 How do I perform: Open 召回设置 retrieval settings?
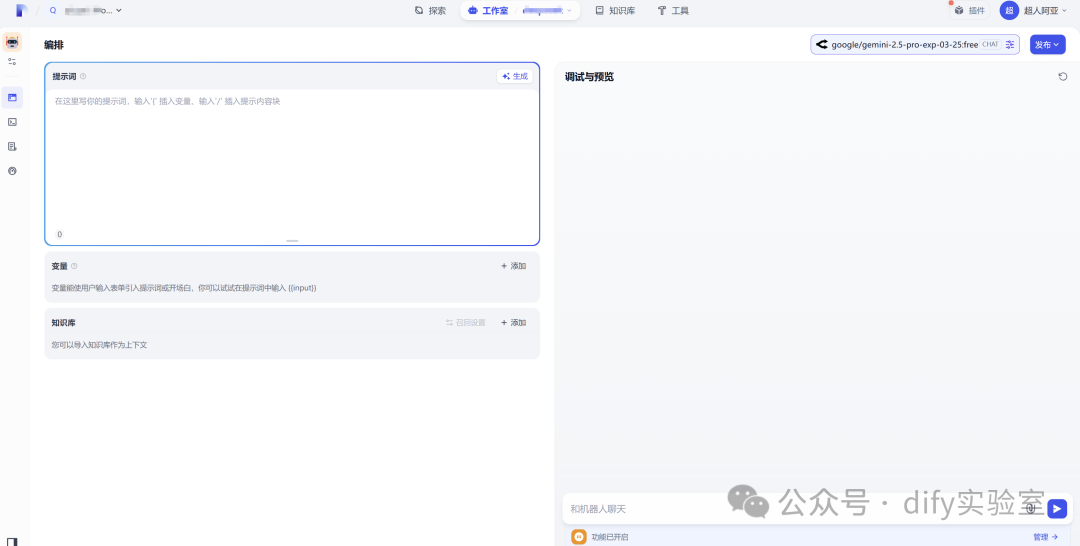(466, 322)
